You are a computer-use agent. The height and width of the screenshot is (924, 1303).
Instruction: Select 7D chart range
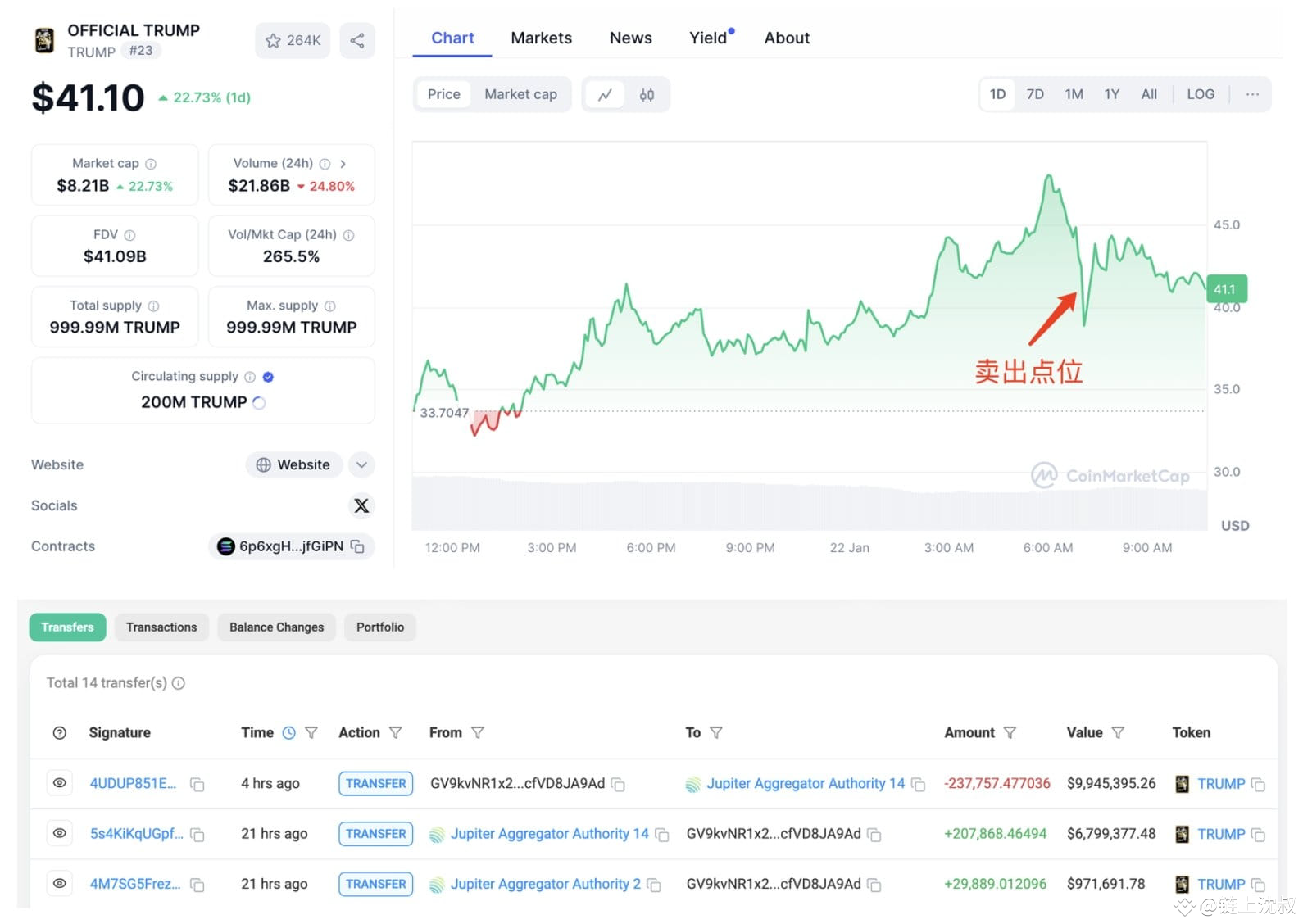point(1035,94)
